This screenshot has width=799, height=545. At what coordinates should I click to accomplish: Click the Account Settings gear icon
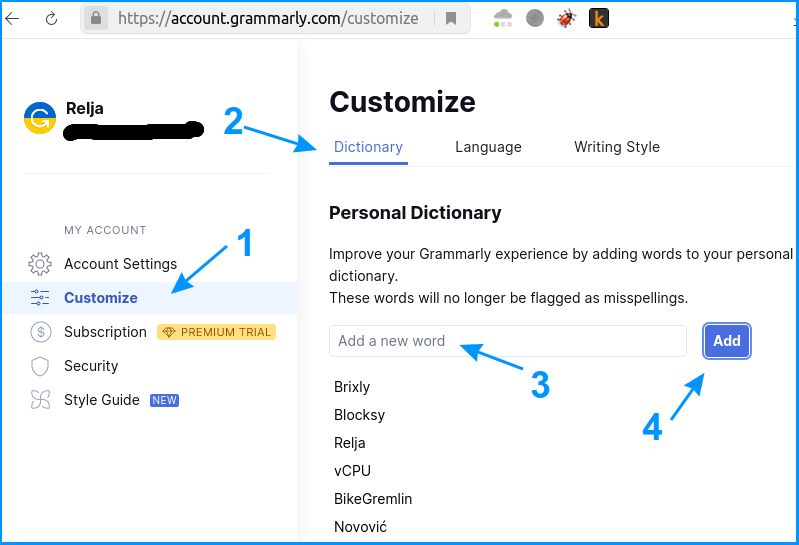40,264
